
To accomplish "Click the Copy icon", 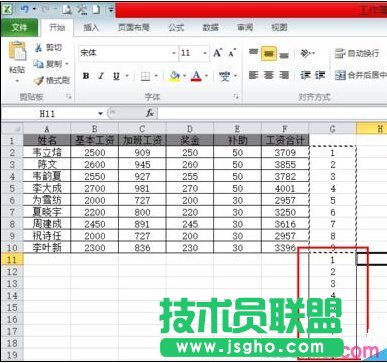I will tap(39, 64).
